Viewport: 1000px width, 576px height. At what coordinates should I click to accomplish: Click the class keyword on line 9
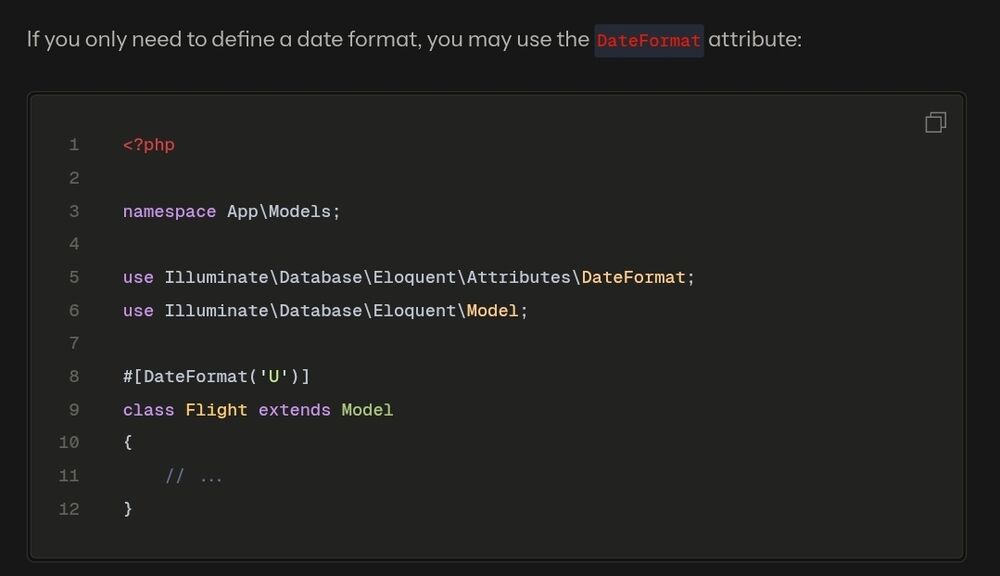[x=148, y=410]
